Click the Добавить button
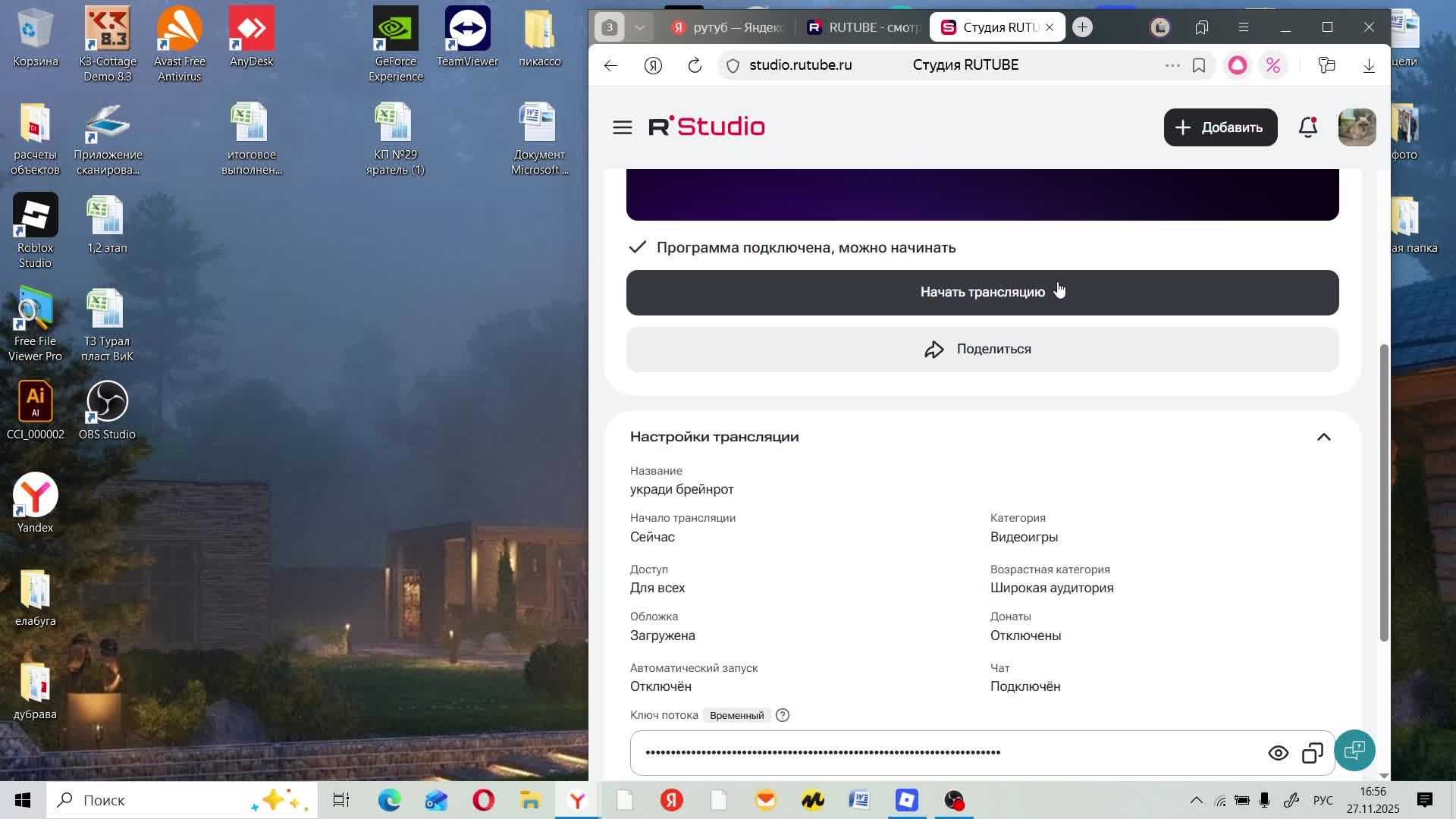The image size is (1456, 819). point(1219,127)
